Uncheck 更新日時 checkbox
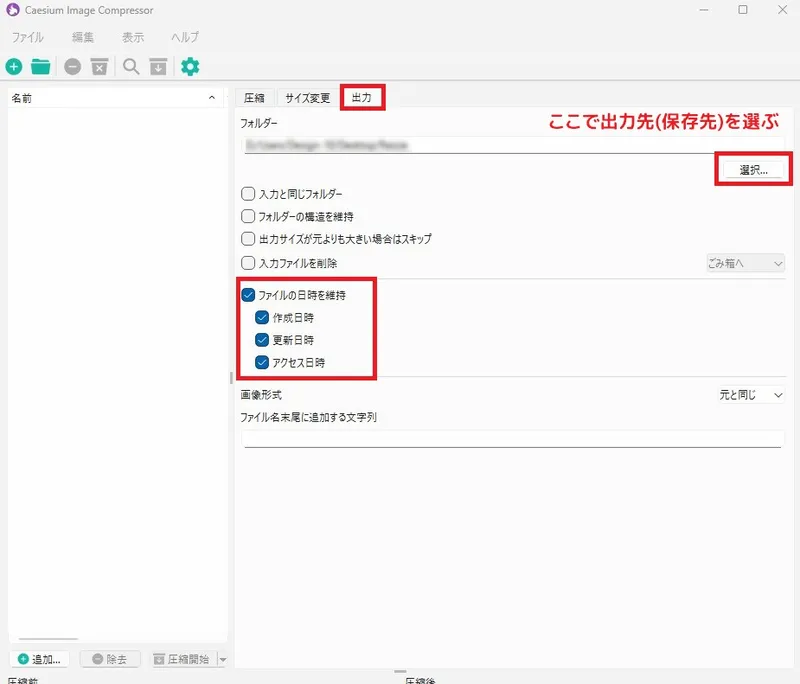The width and height of the screenshot is (800, 684). [x=262, y=340]
